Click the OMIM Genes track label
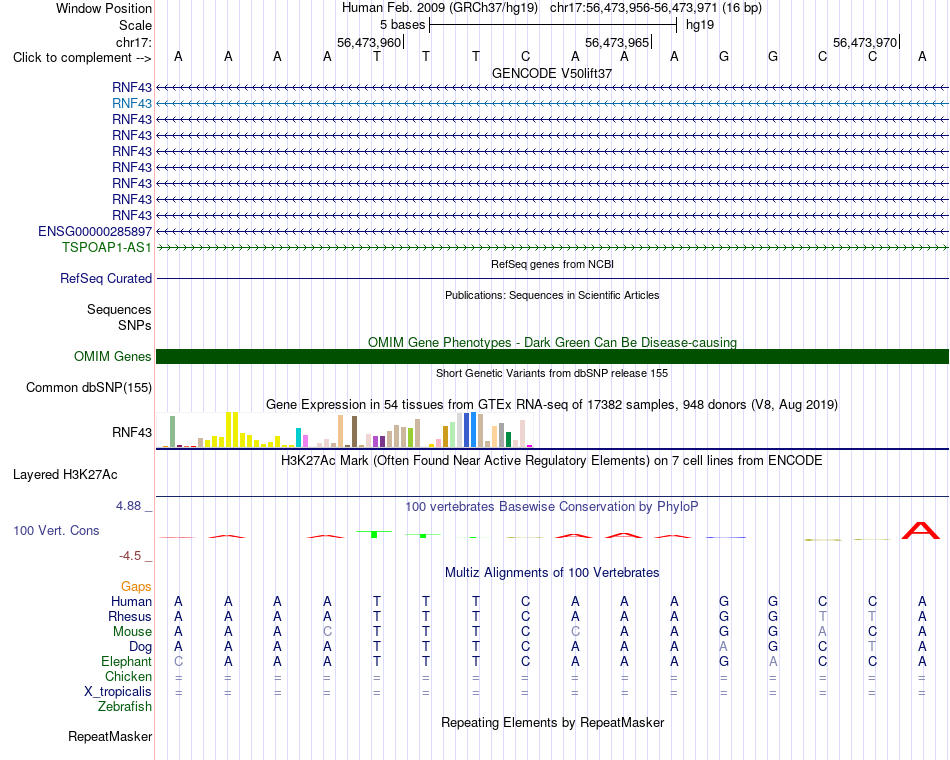This screenshot has height=760, width=950. coord(113,356)
